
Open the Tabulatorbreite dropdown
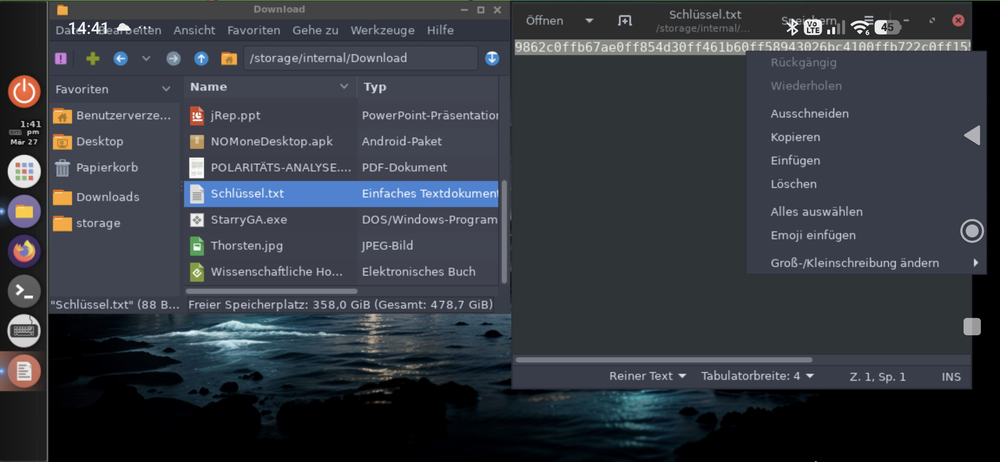point(757,376)
